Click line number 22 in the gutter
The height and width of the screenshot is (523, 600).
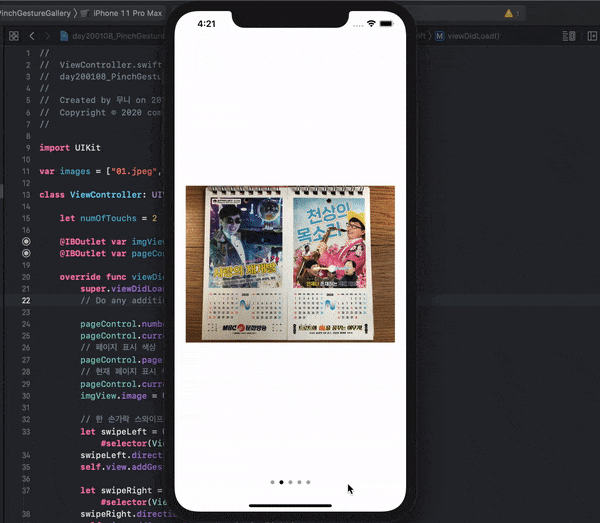tap(26, 300)
